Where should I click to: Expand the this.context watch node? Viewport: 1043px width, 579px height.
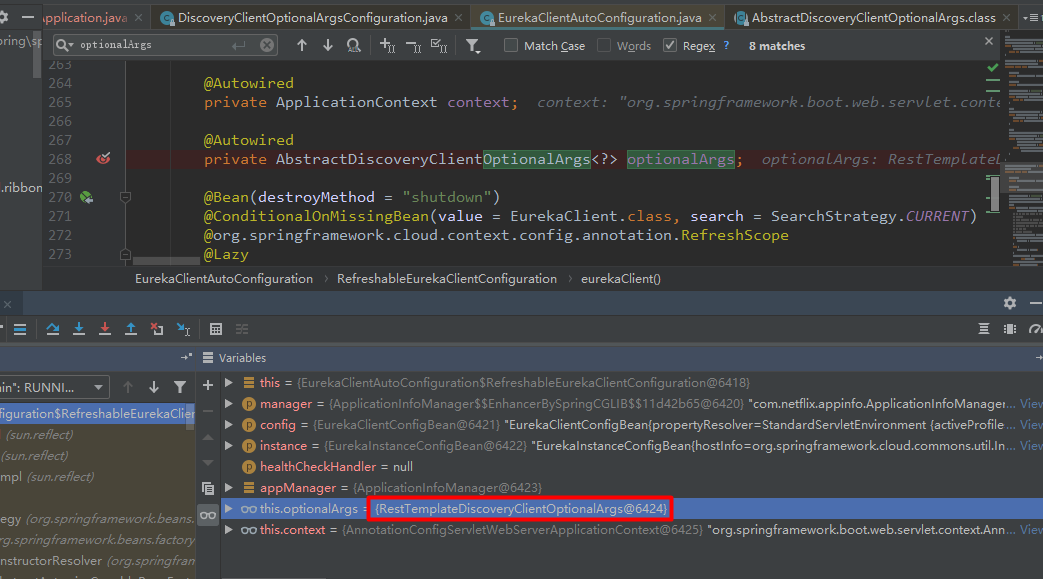coord(229,530)
